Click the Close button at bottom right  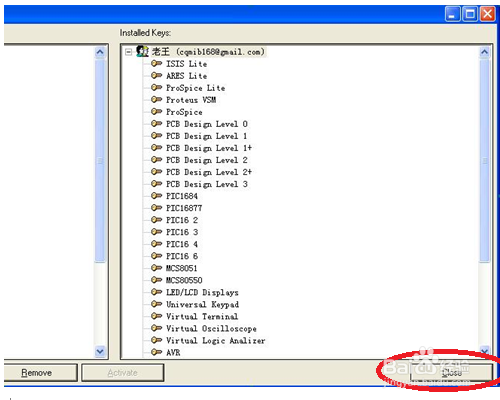(452, 372)
